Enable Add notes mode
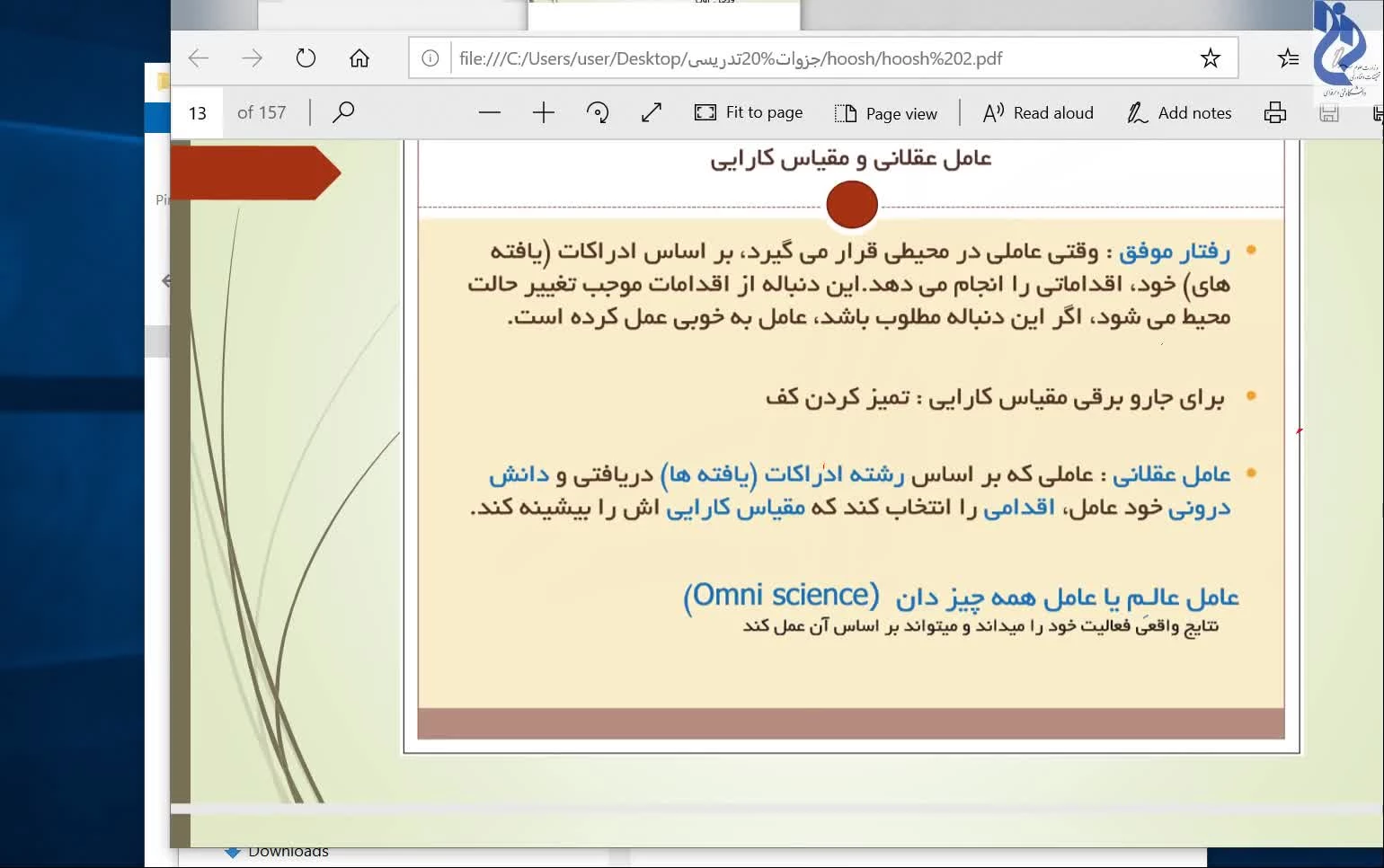The image size is (1384, 868). tap(1179, 112)
